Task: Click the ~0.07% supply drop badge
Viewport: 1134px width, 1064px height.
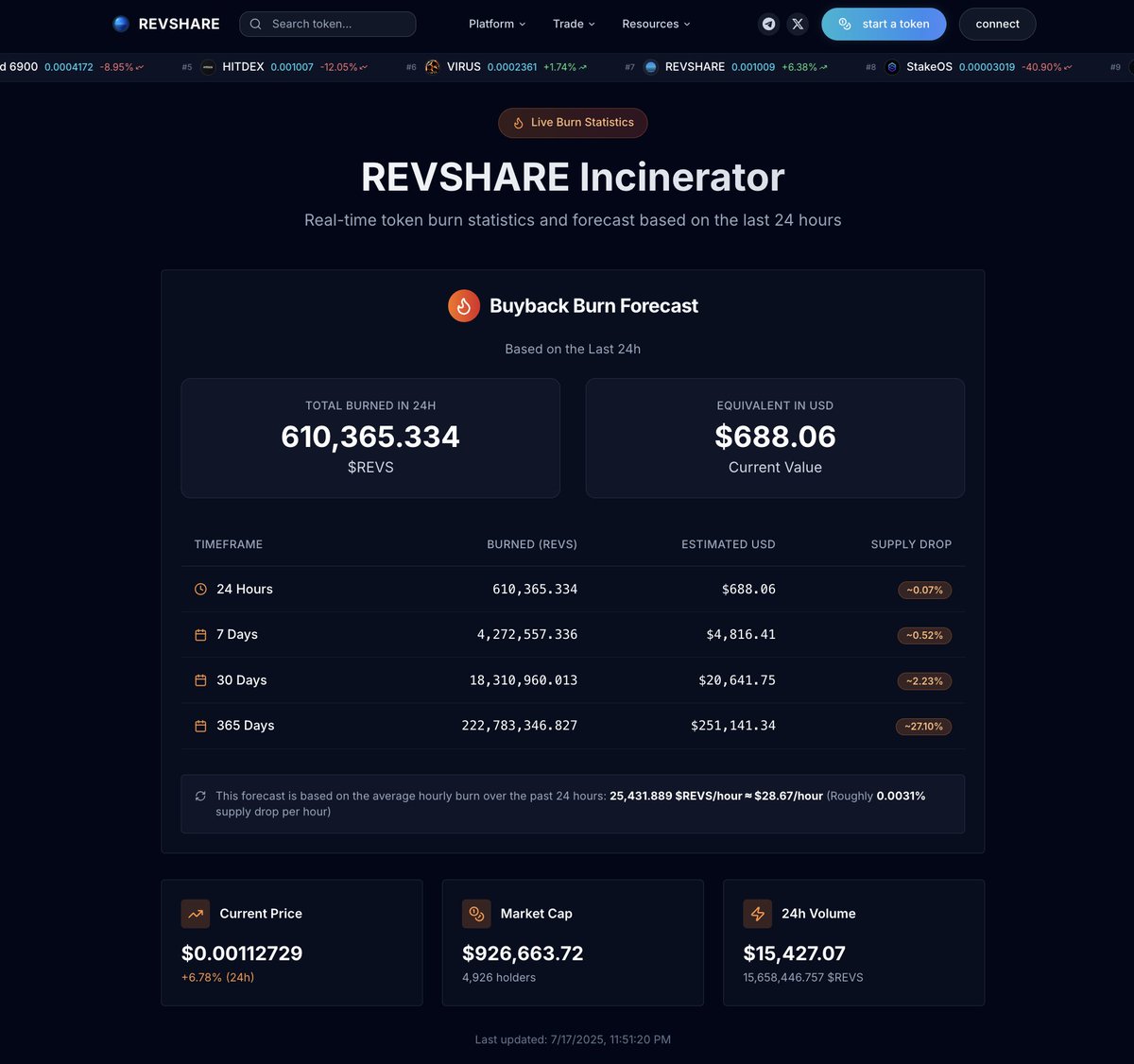Action: pos(924,590)
